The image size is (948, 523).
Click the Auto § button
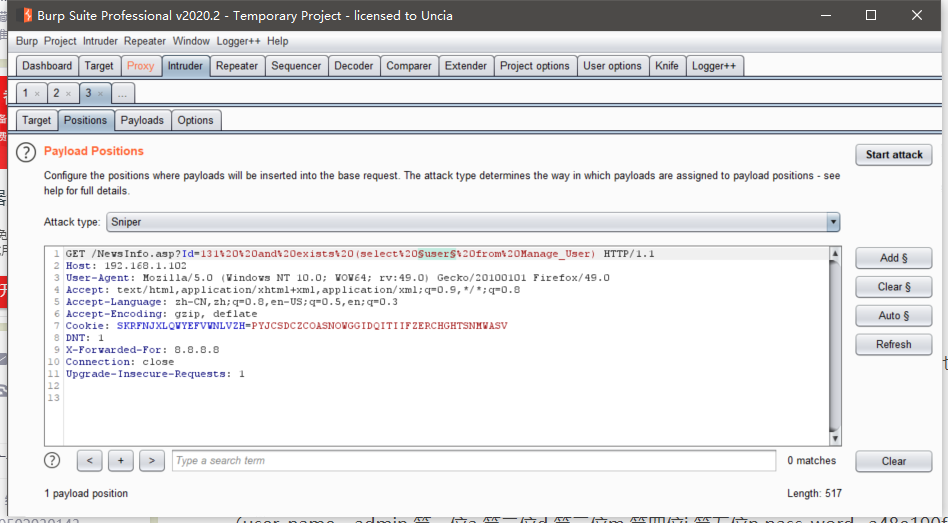[894, 316]
